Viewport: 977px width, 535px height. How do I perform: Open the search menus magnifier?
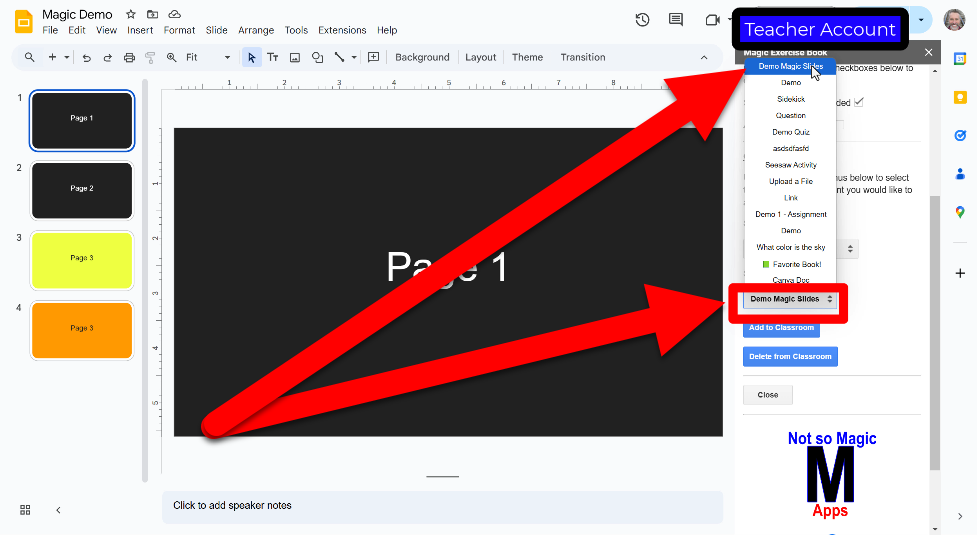[x=29, y=57]
